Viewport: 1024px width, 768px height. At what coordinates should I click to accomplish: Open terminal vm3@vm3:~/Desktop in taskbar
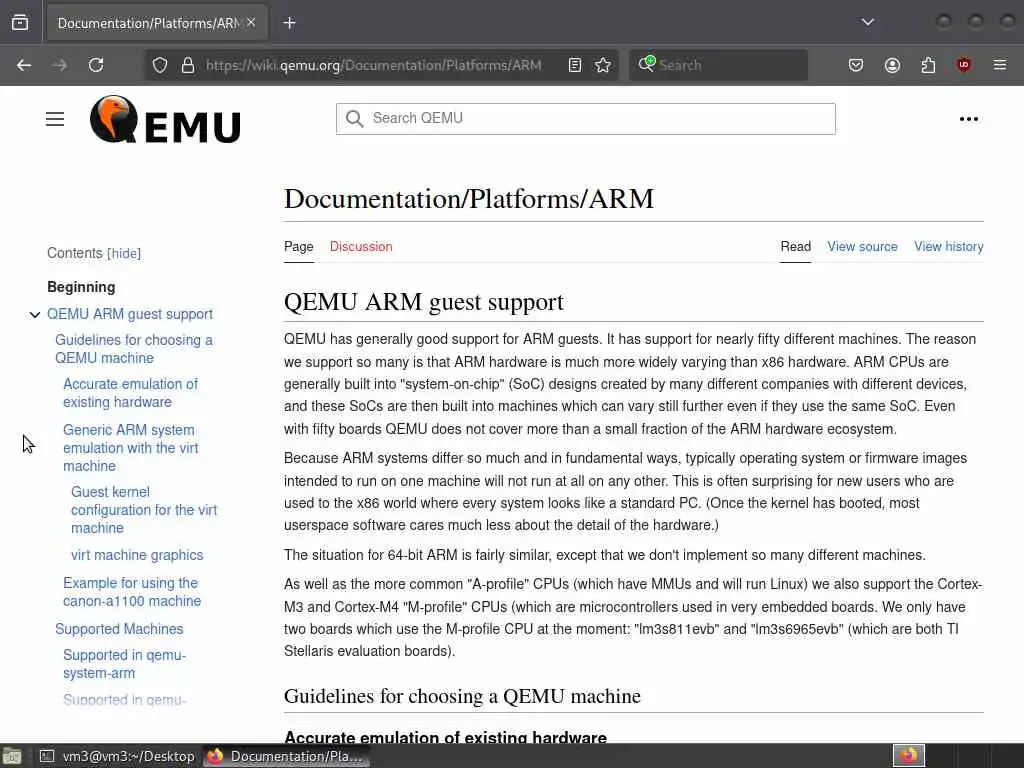pyautogui.click(x=118, y=756)
